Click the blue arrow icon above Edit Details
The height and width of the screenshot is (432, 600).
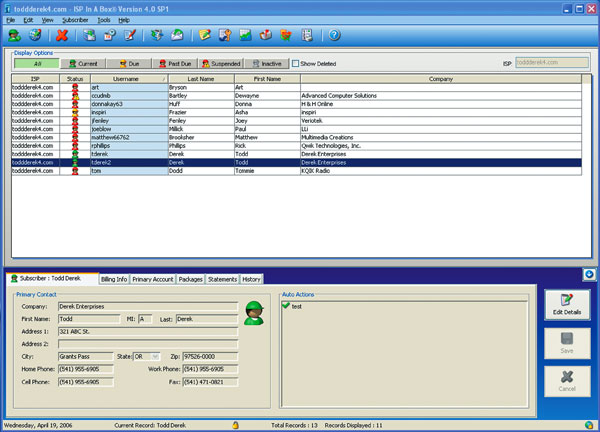coord(590,274)
